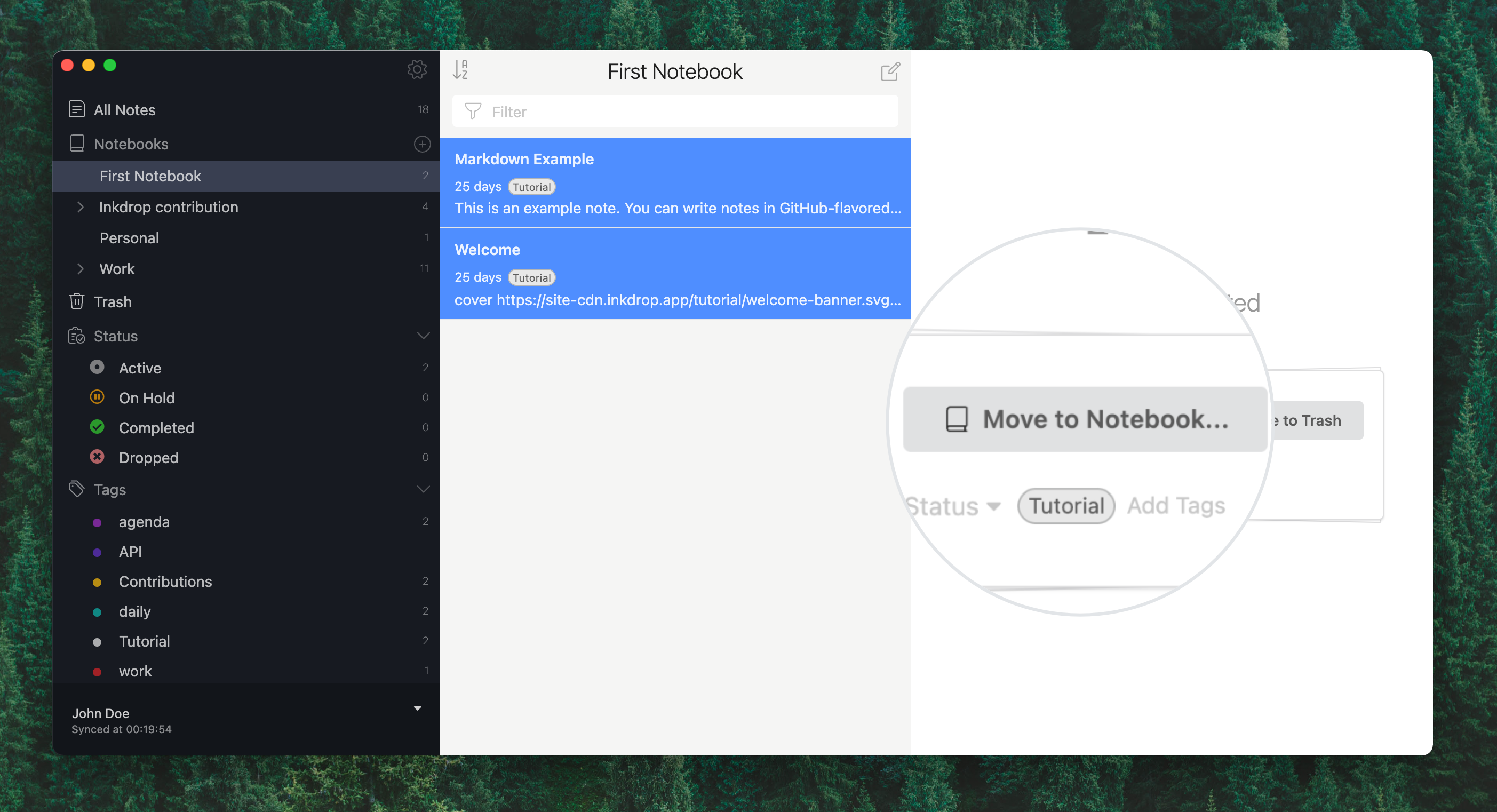
Task: Select the Completed status filter
Action: (156, 428)
